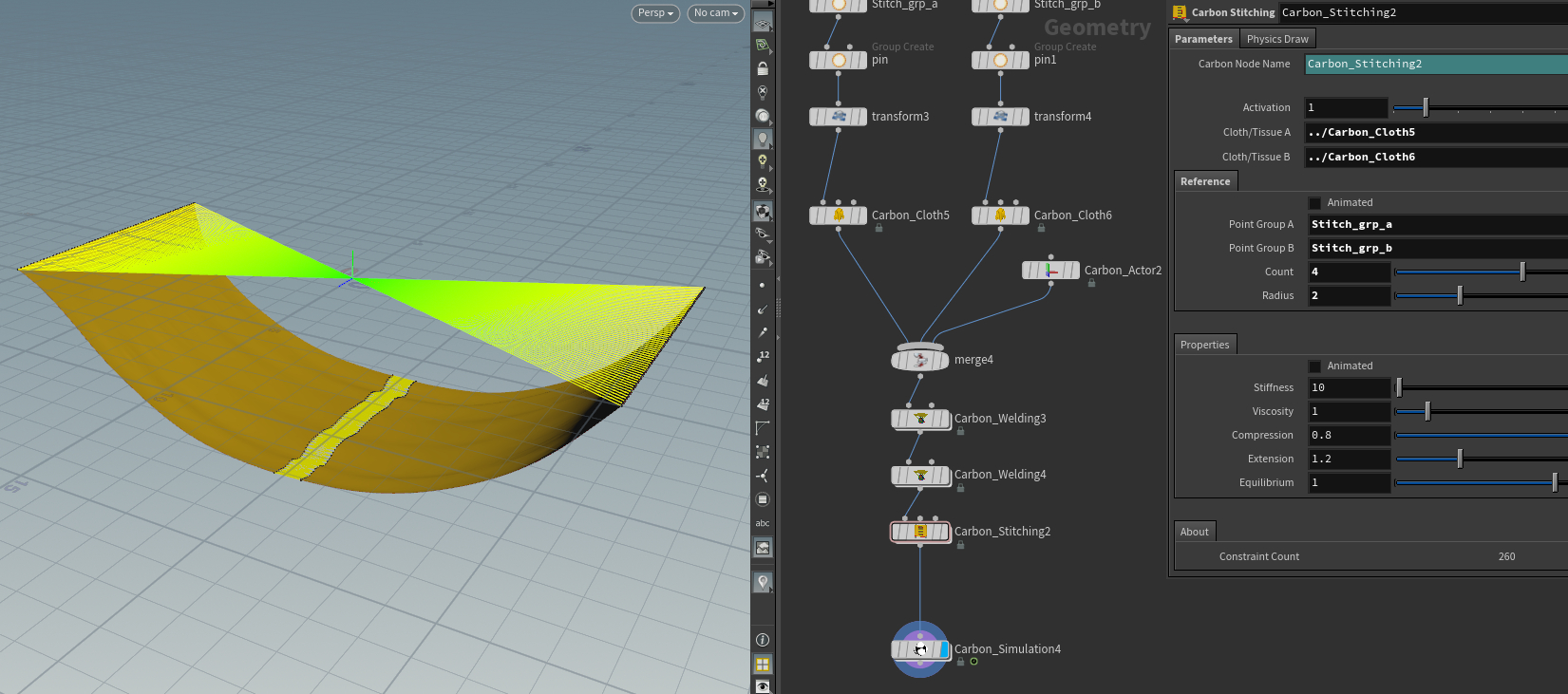The height and width of the screenshot is (694, 1568).
Task: Select the merge4 node
Action: coord(919,360)
